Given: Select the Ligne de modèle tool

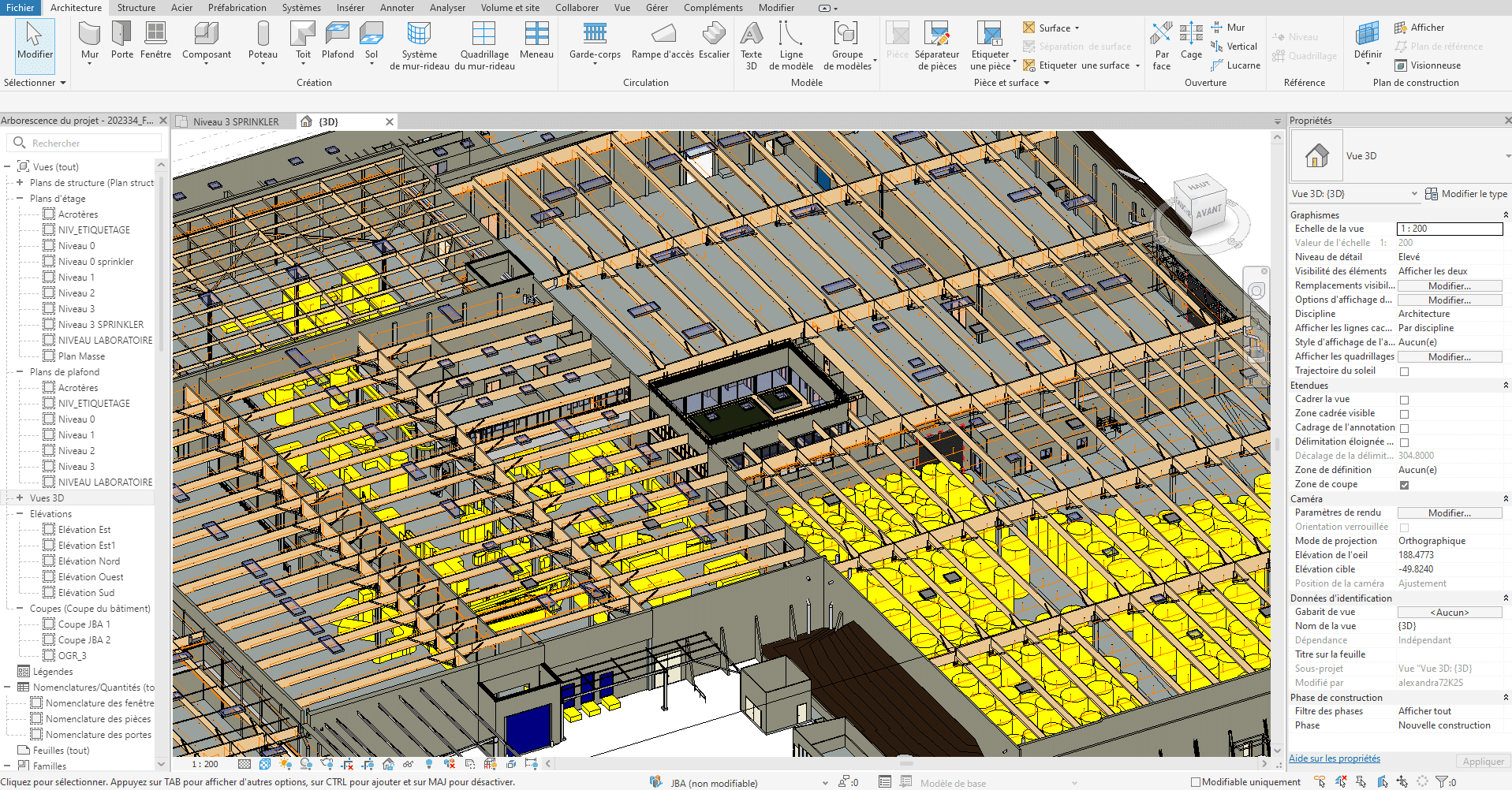Looking at the screenshot, I should (x=791, y=46).
